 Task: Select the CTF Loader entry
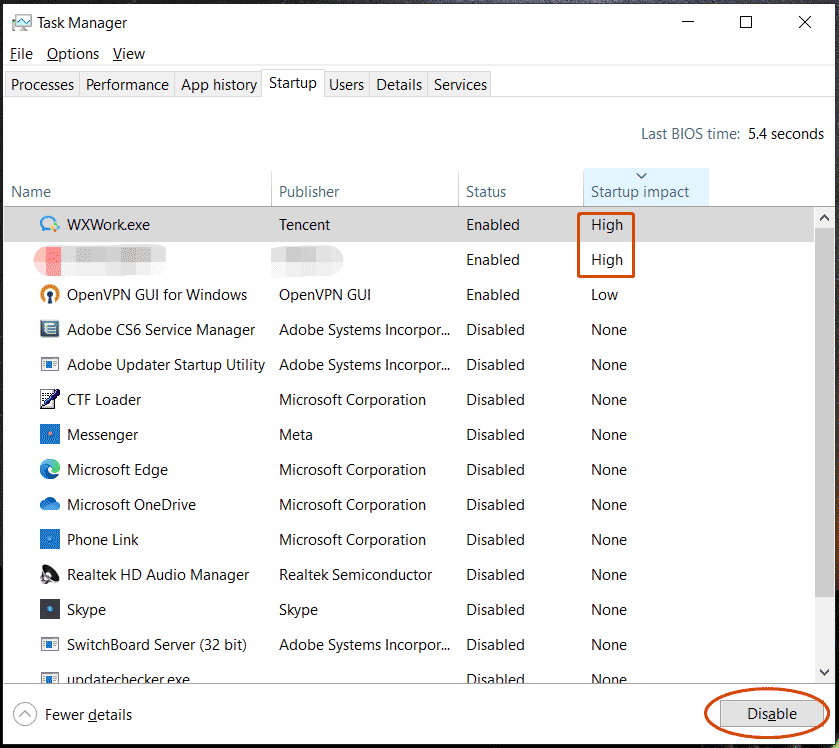[104, 400]
